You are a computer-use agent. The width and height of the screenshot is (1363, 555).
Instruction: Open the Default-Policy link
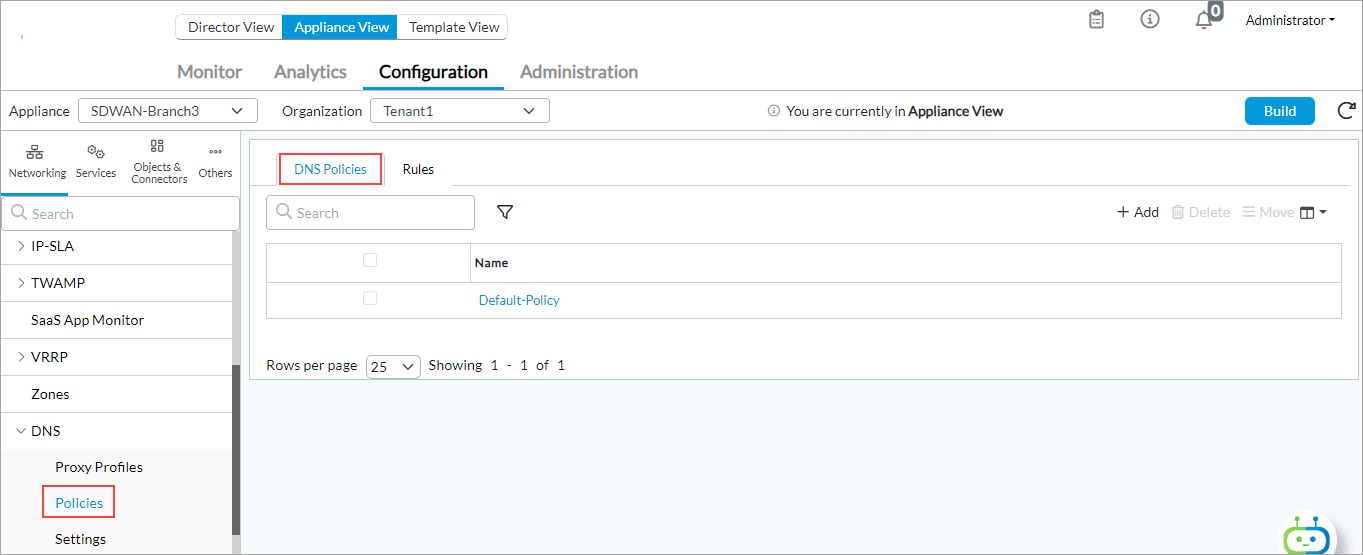coord(519,300)
